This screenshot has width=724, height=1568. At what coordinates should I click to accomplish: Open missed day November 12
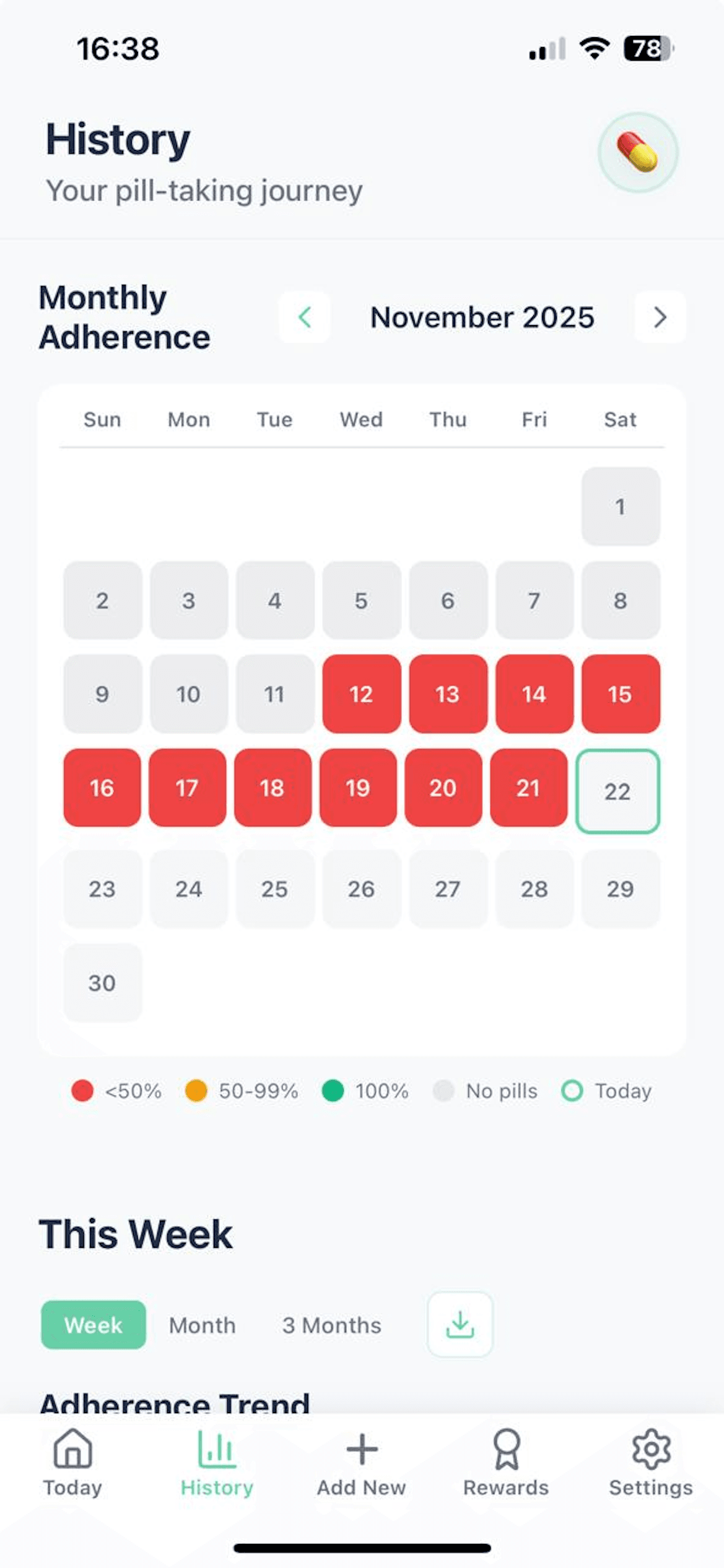tap(361, 694)
